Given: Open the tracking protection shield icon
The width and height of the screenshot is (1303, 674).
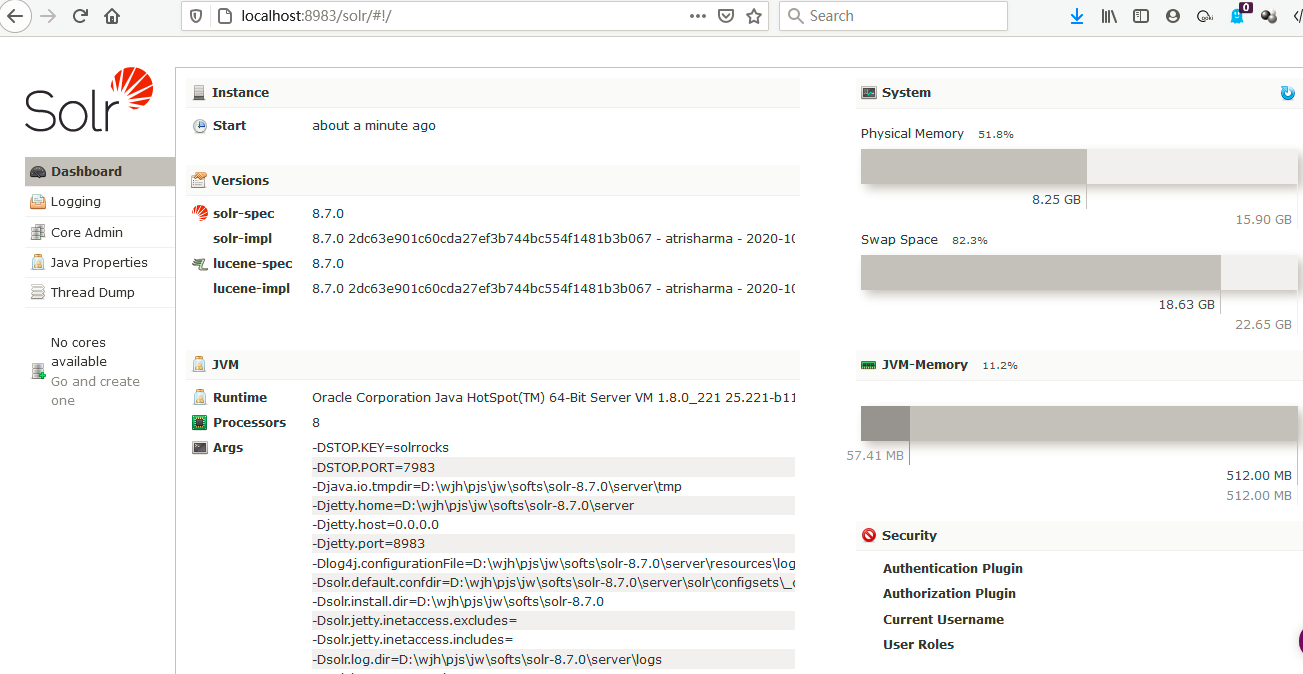Looking at the screenshot, I should 196,16.
